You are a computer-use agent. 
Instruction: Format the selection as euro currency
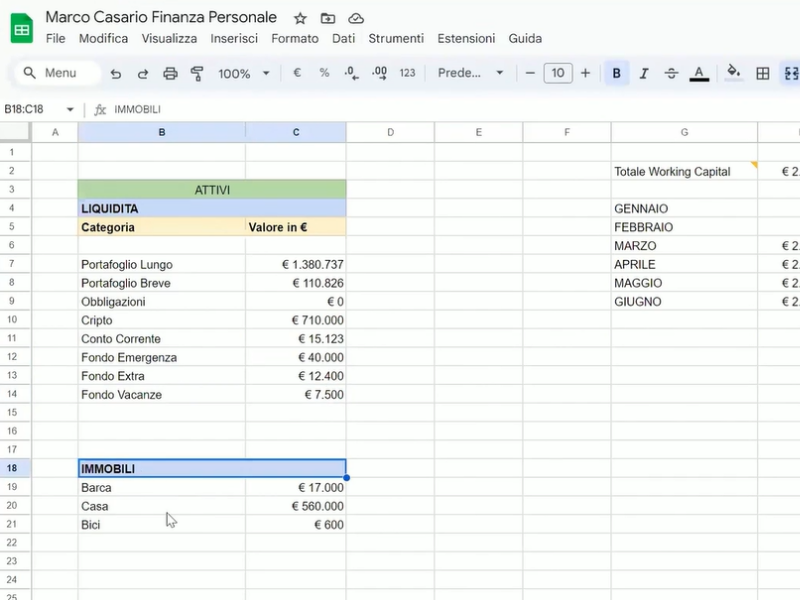tap(297, 73)
